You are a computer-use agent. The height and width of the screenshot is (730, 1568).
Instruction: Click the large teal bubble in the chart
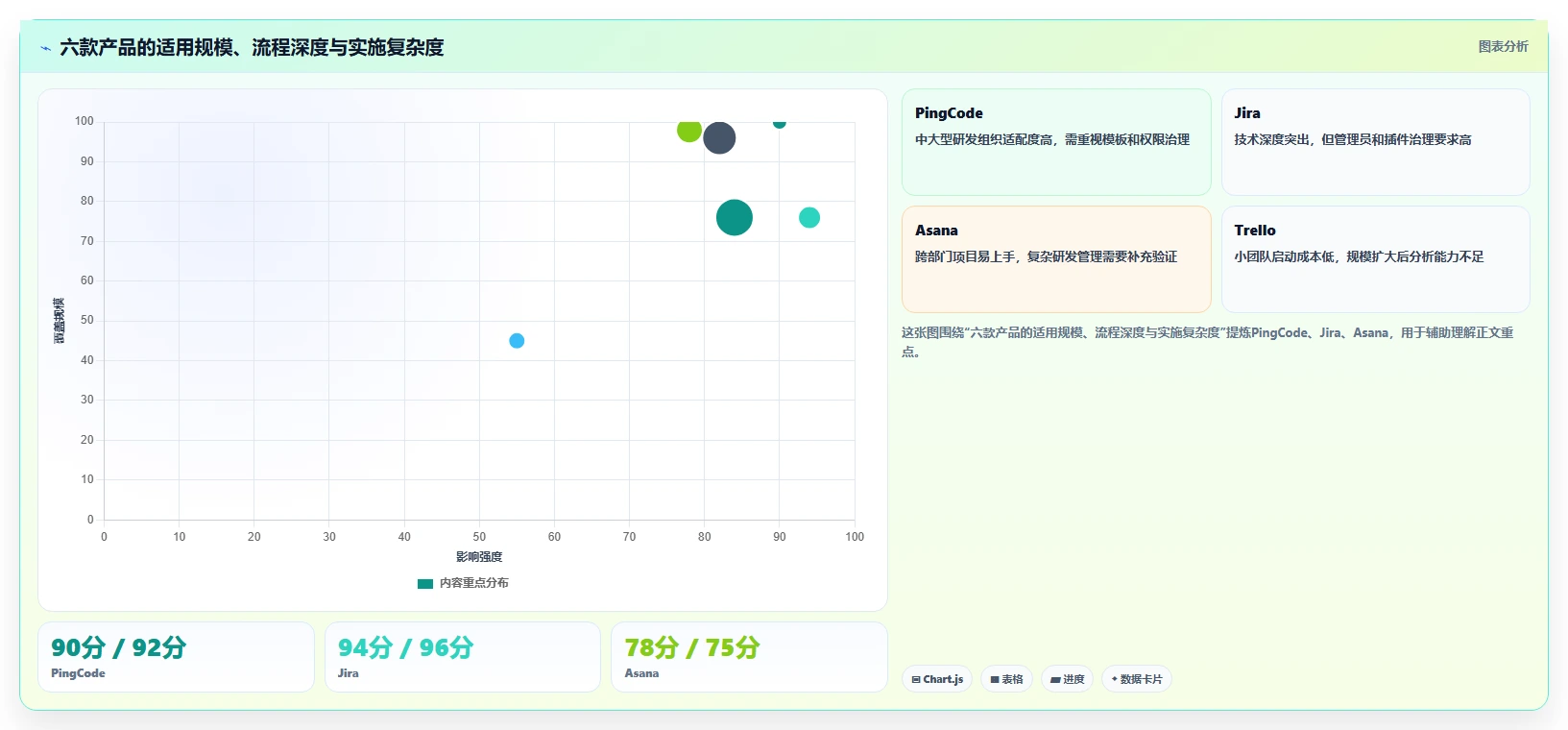pos(735,217)
